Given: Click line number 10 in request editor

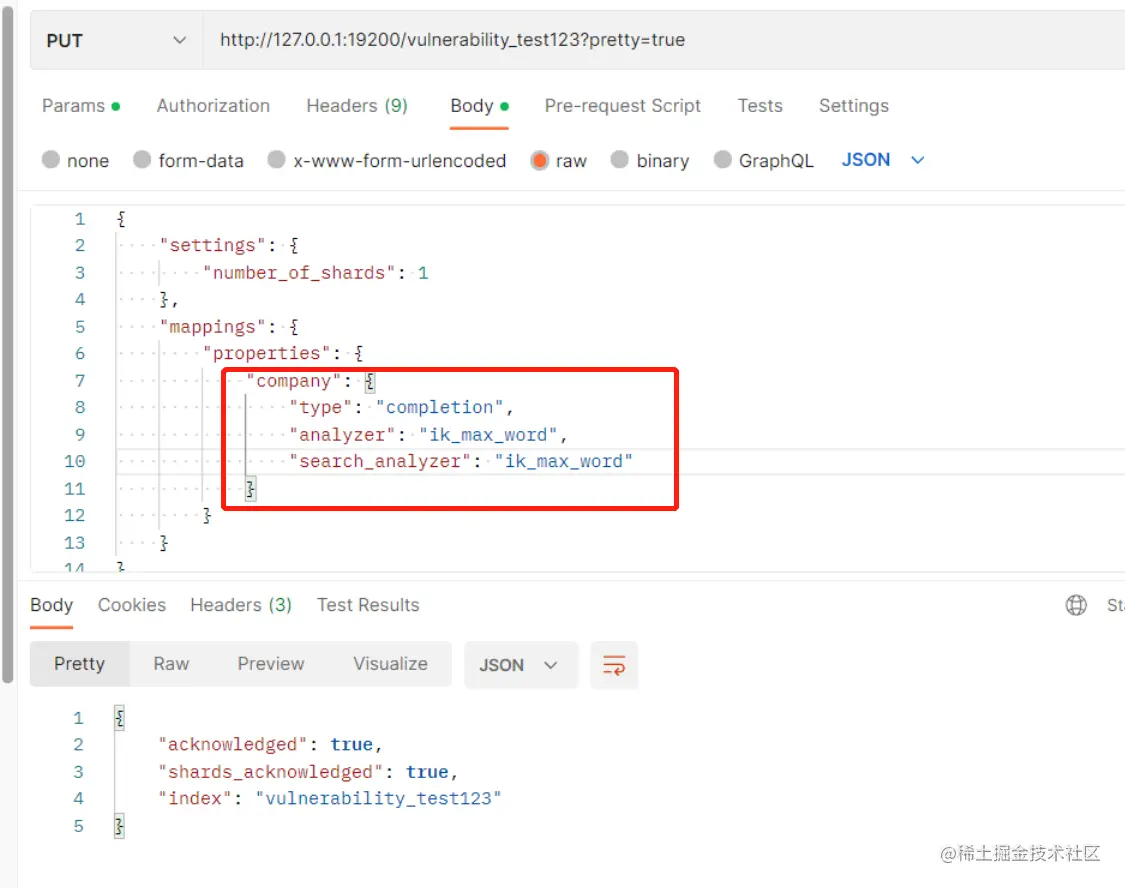Looking at the screenshot, I should coord(75,461).
